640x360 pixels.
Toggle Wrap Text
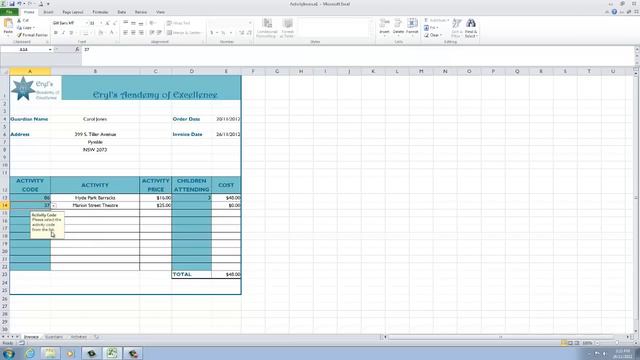[x=179, y=23]
